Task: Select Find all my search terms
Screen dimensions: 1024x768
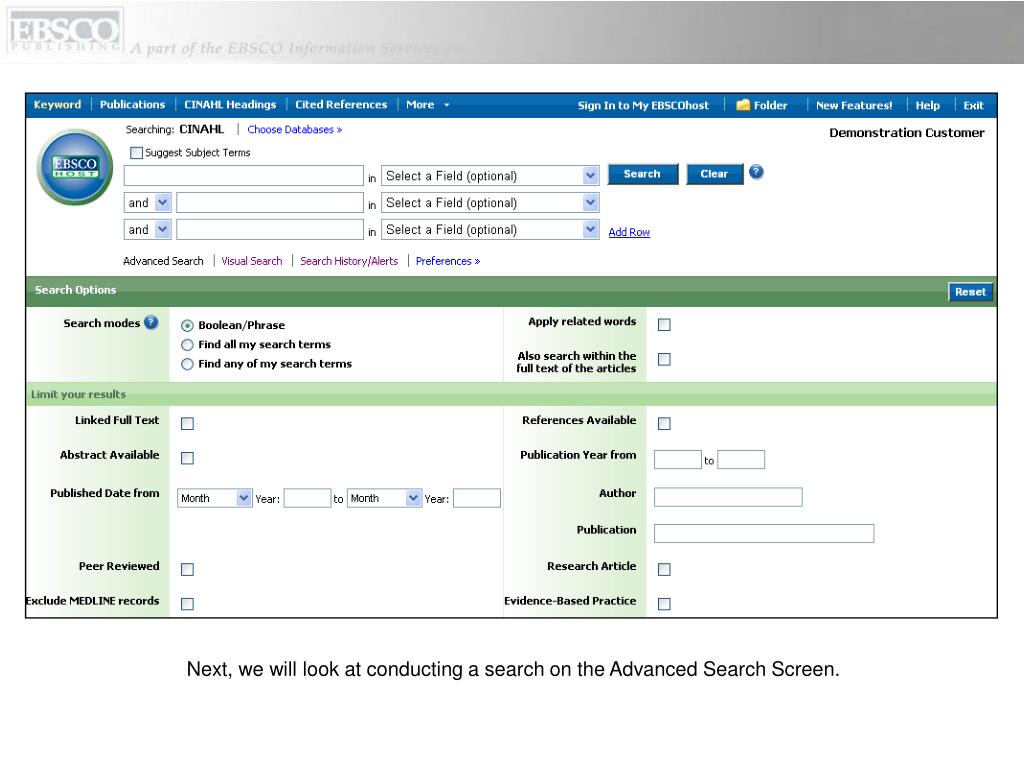Action: pos(187,345)
